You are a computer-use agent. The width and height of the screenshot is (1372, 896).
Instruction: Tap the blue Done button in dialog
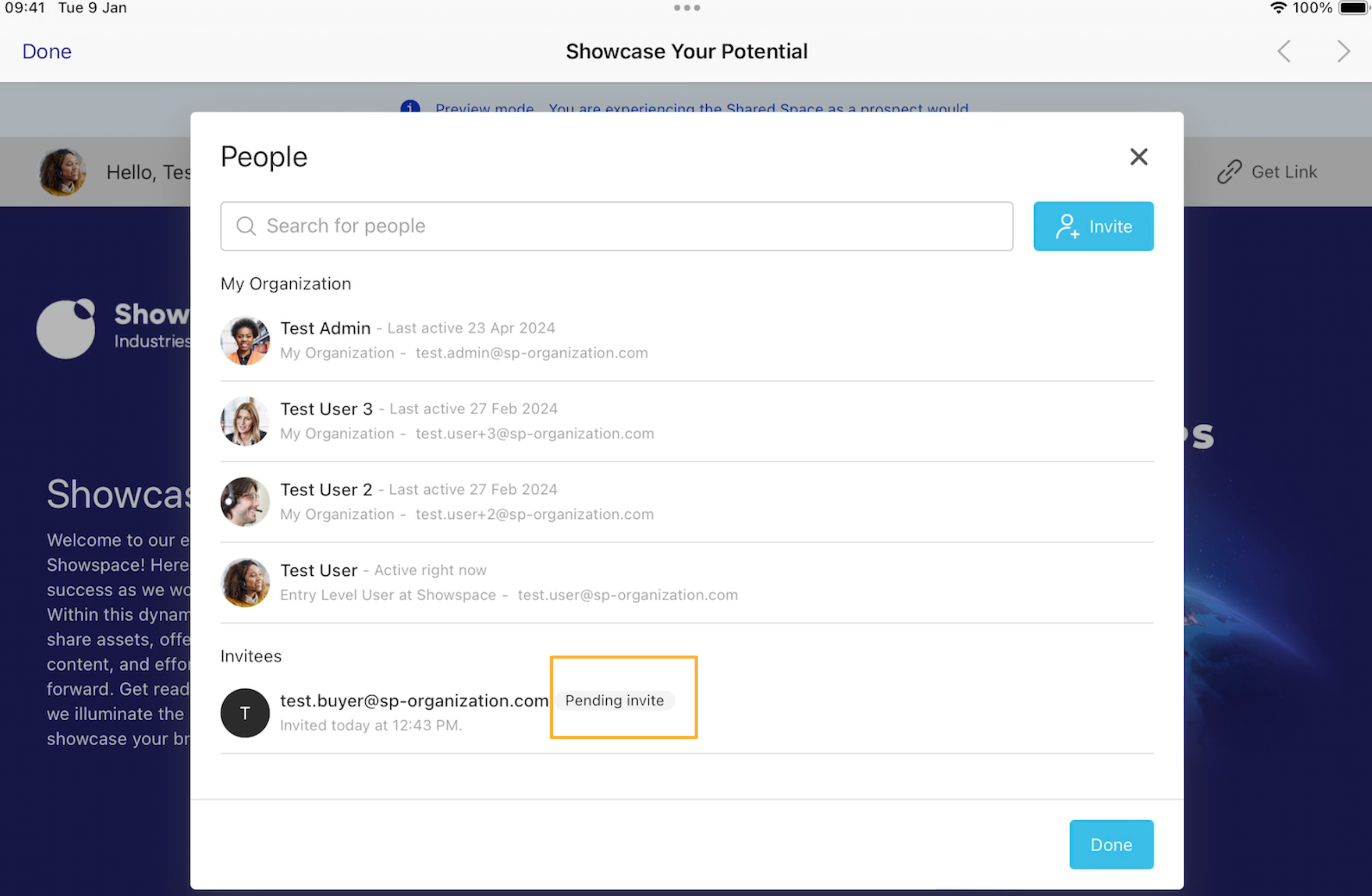(x=1111, y=844)
